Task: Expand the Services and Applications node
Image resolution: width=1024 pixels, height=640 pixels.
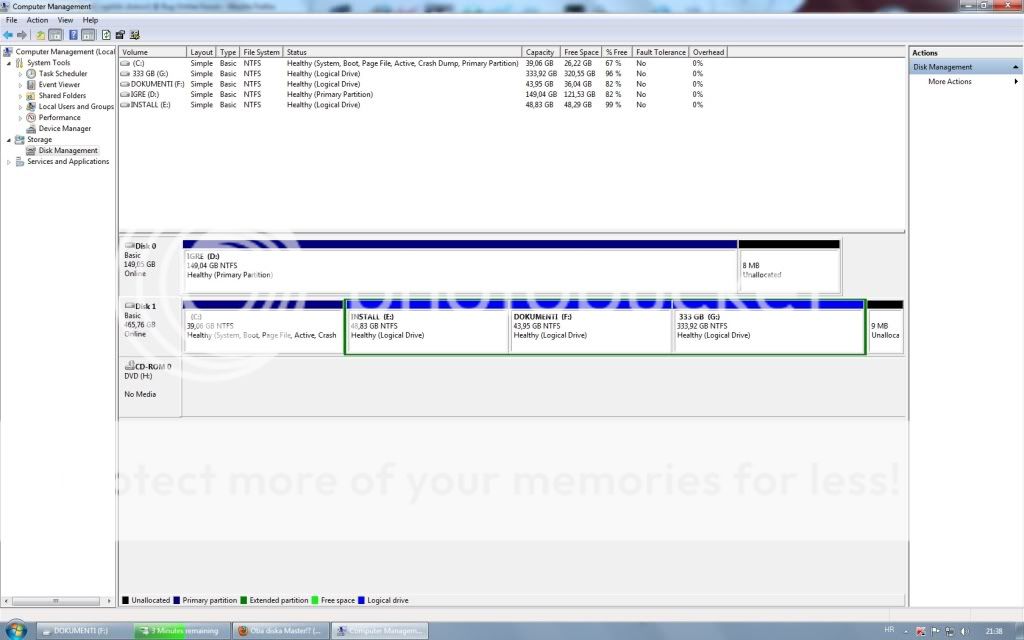Action: point(9,162)
